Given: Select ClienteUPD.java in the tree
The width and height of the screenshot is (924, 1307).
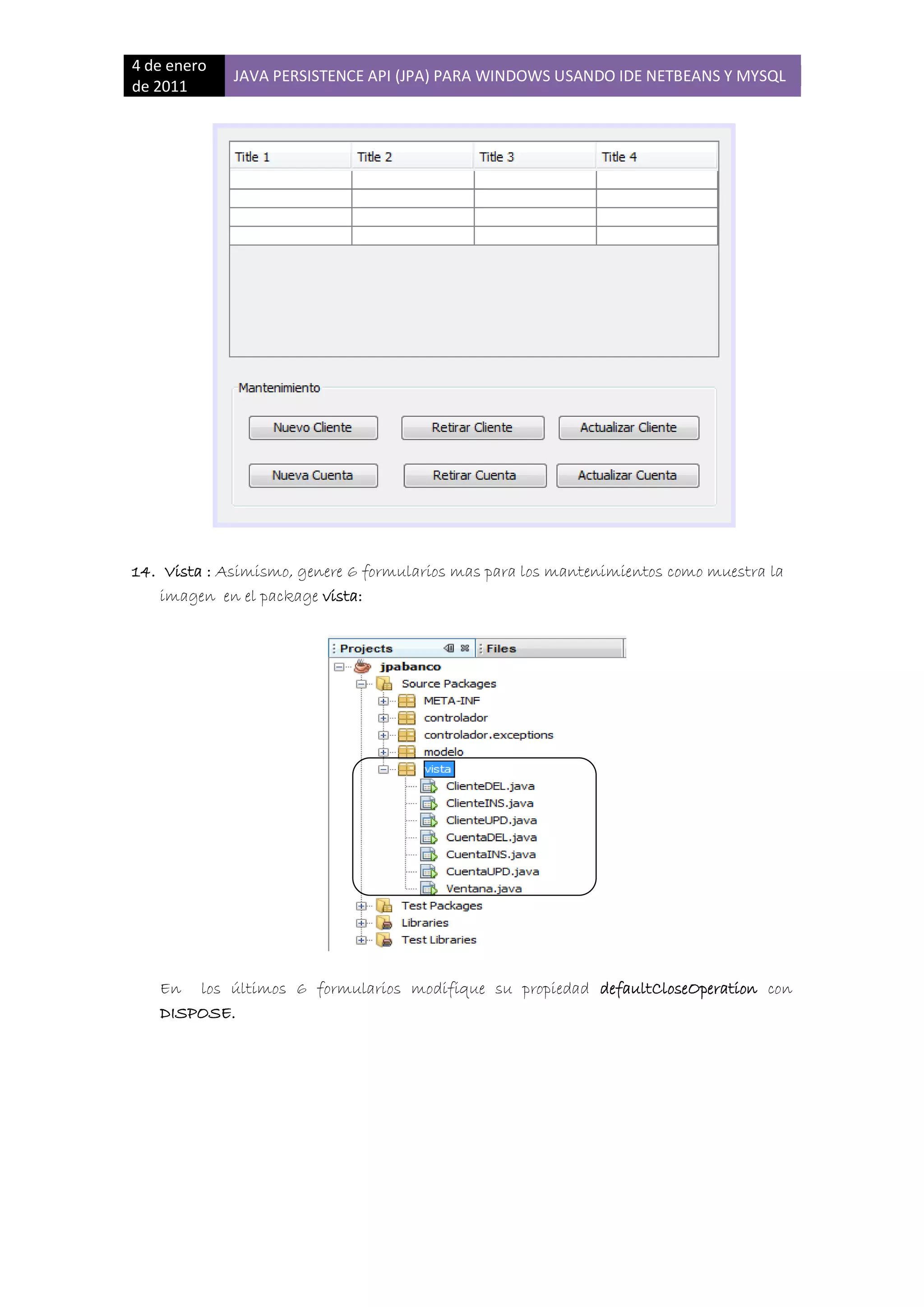Looking at the screenshot, I should tap(491, 821).
